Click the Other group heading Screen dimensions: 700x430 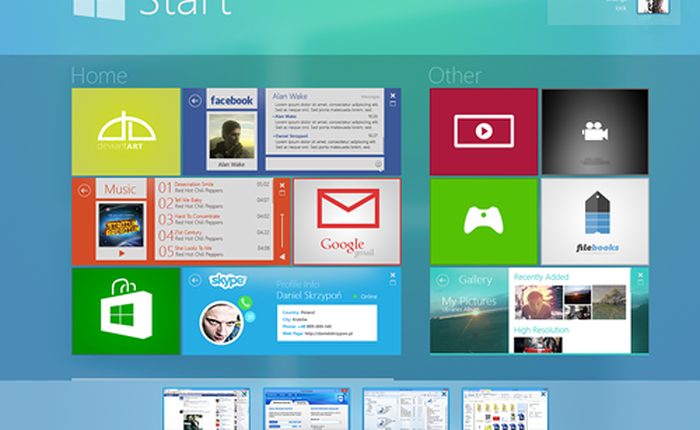pyautogui.click(x=454, y=76)
